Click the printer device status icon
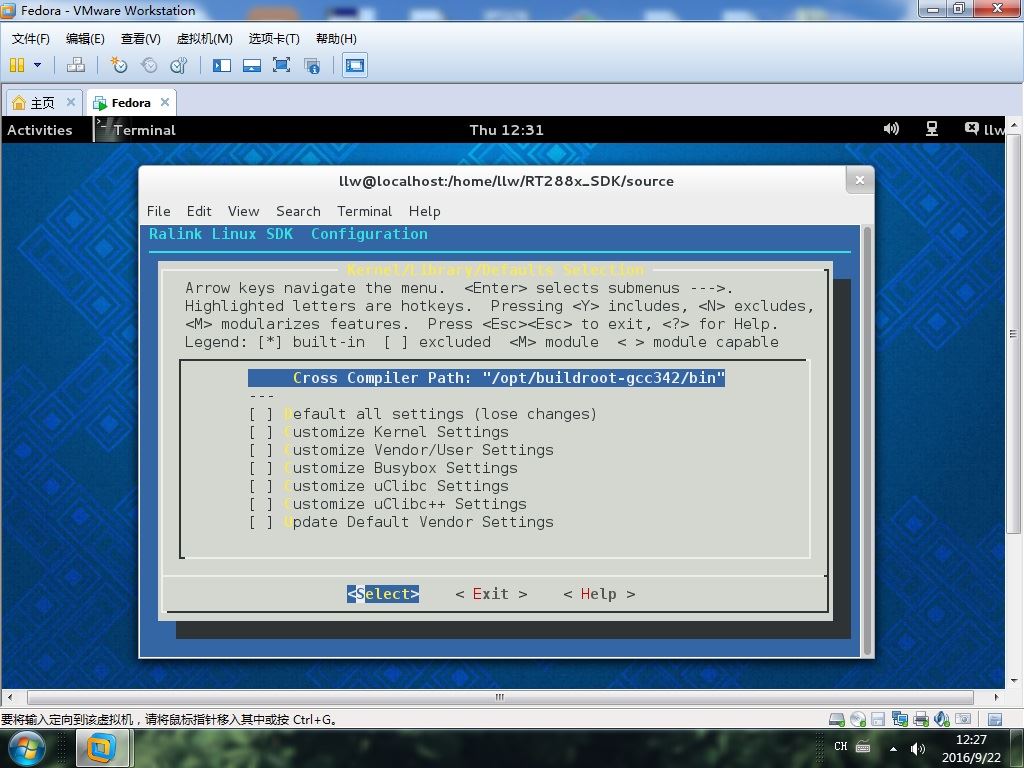 tap(921, 720)
